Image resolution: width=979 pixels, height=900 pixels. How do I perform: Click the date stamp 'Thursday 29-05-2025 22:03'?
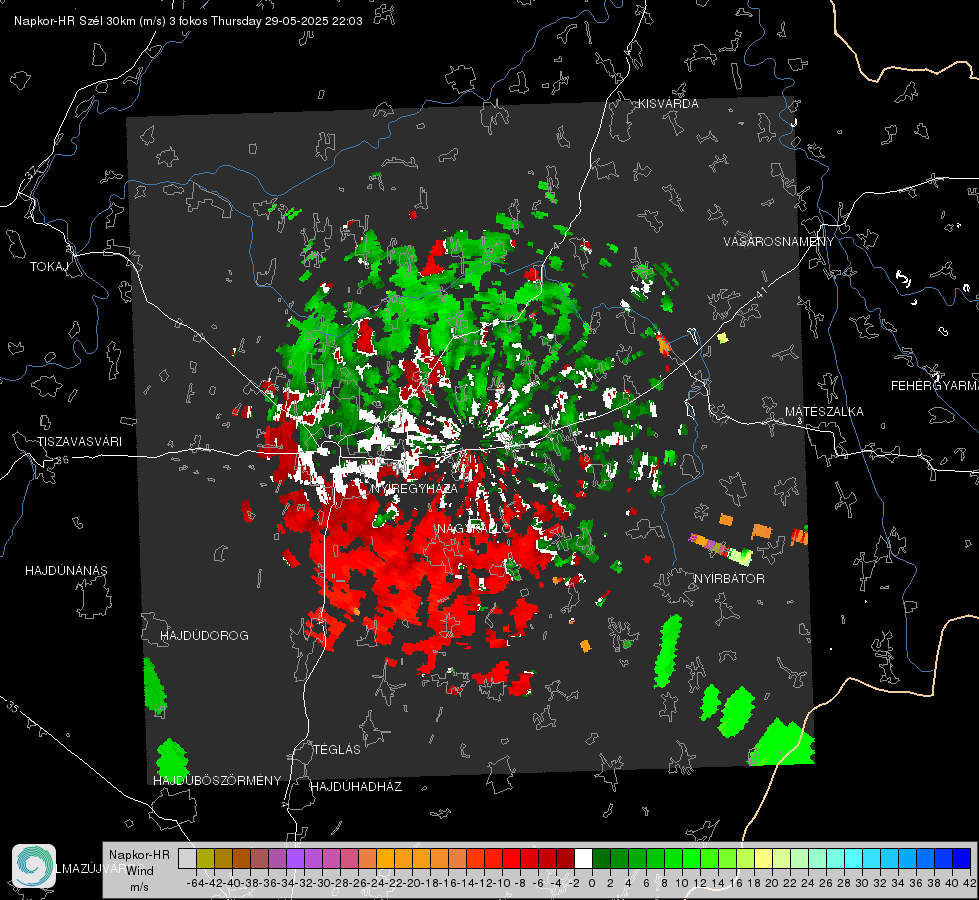[287, 21]
